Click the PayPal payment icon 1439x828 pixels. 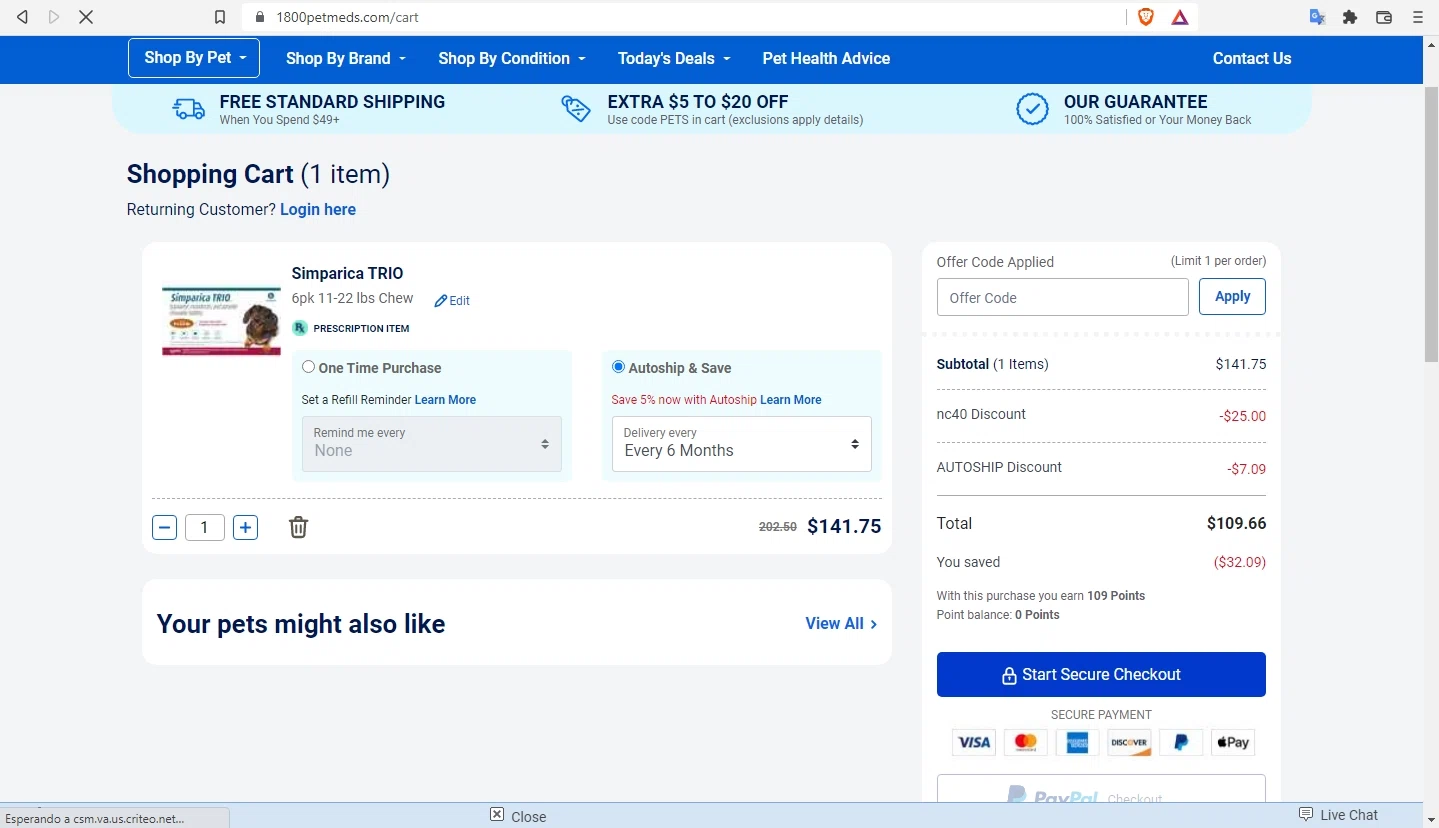click(x=1181, y=742)
